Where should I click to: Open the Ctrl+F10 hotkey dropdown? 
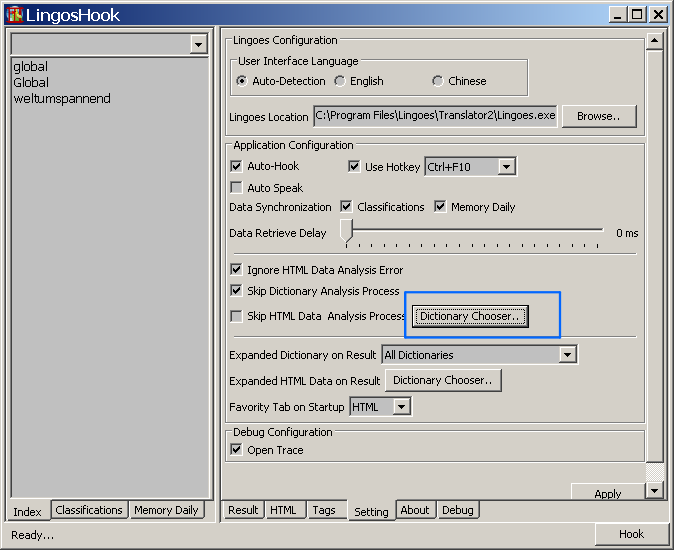(506, 166)
